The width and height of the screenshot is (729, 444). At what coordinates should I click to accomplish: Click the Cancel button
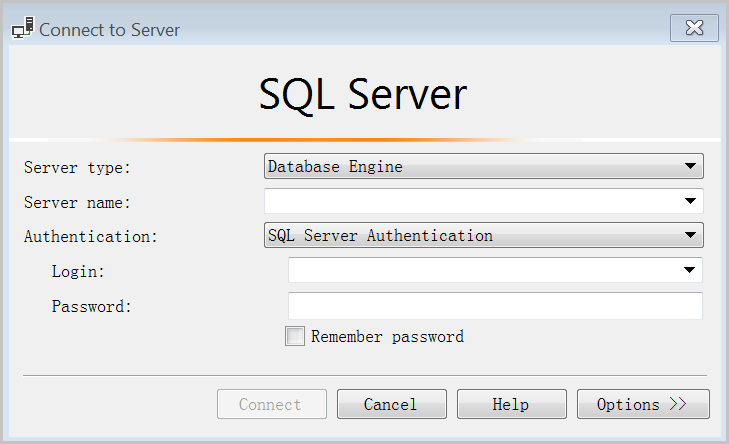[391, 404]
